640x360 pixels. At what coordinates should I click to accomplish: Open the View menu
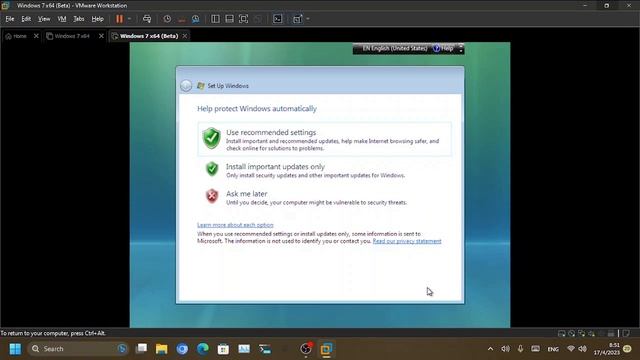pyautogui.click(x=44, y=19)
